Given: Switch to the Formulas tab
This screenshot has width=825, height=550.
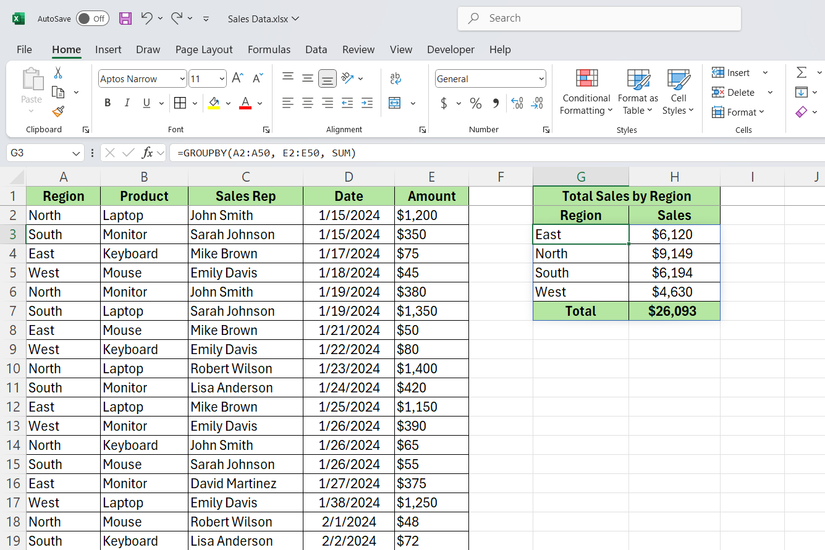Looking at the screenshot, I should (269, 49).
